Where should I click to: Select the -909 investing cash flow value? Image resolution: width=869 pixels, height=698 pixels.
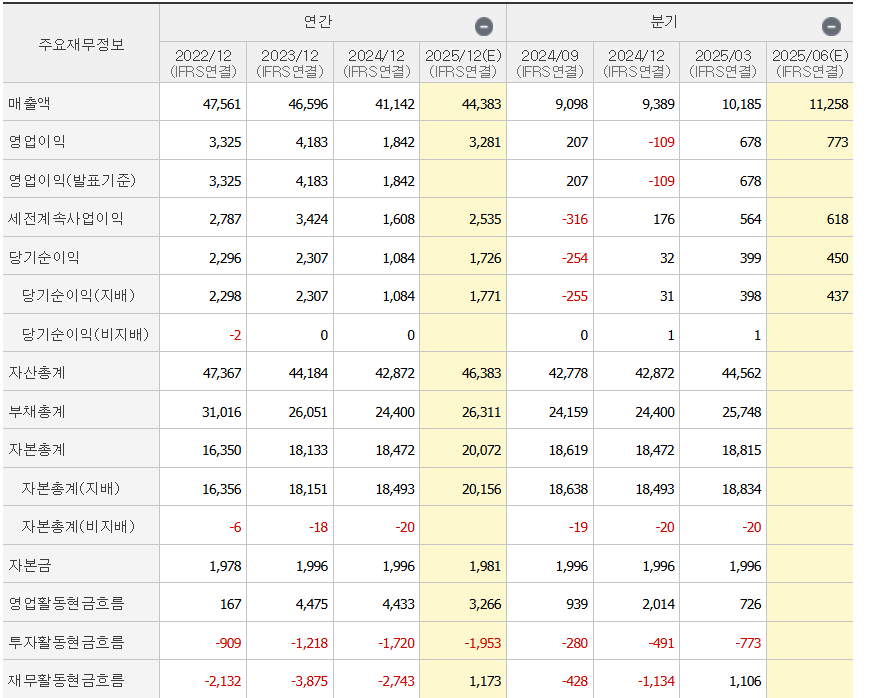(x=228, y=644)
